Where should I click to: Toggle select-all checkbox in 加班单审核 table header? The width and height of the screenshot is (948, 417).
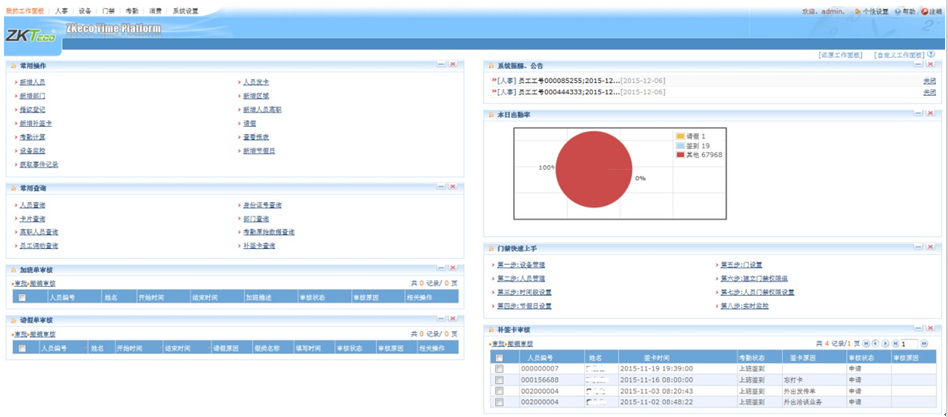pyautogui.click(x=22, y=297)
